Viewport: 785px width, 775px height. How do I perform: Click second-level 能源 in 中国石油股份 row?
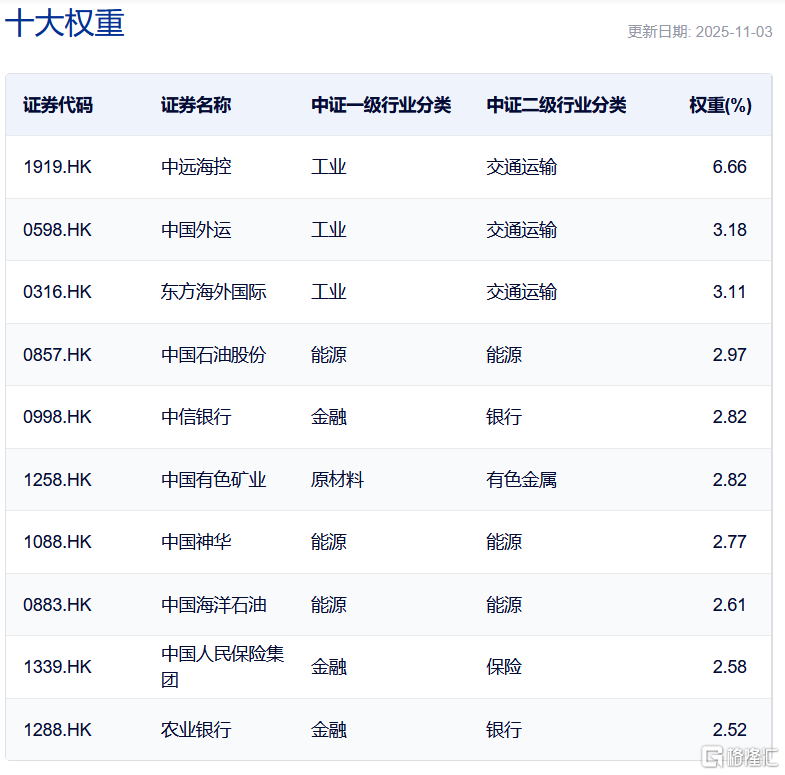(504, 355)
